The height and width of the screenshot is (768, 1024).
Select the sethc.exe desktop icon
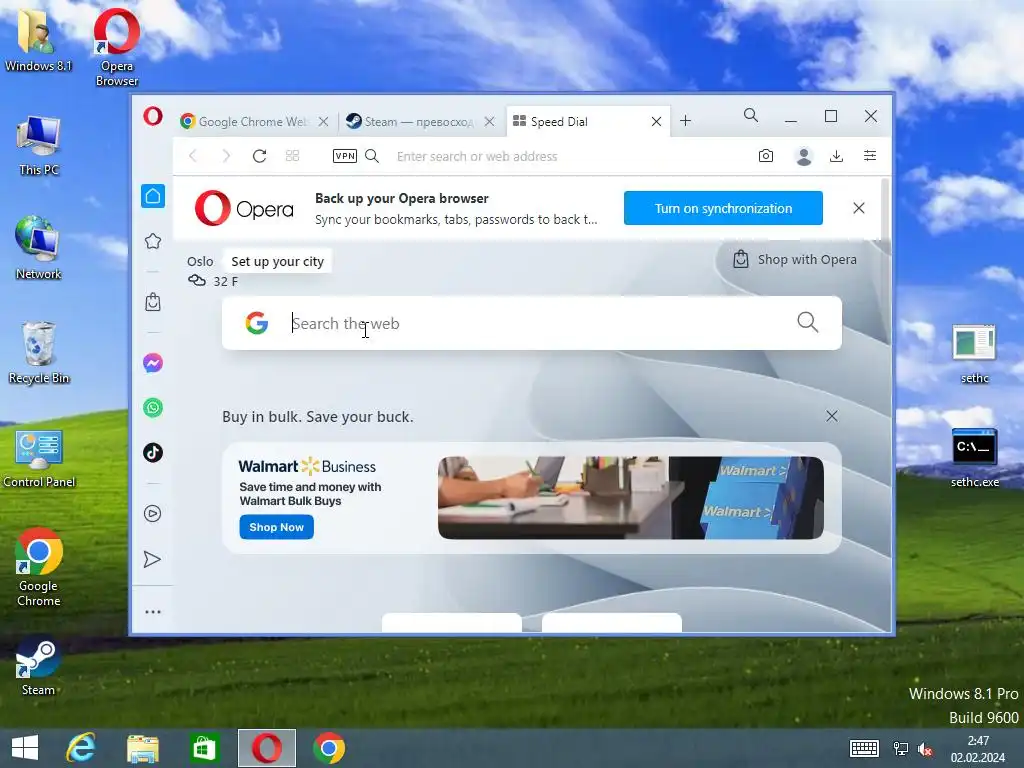[x=974, y=458]
